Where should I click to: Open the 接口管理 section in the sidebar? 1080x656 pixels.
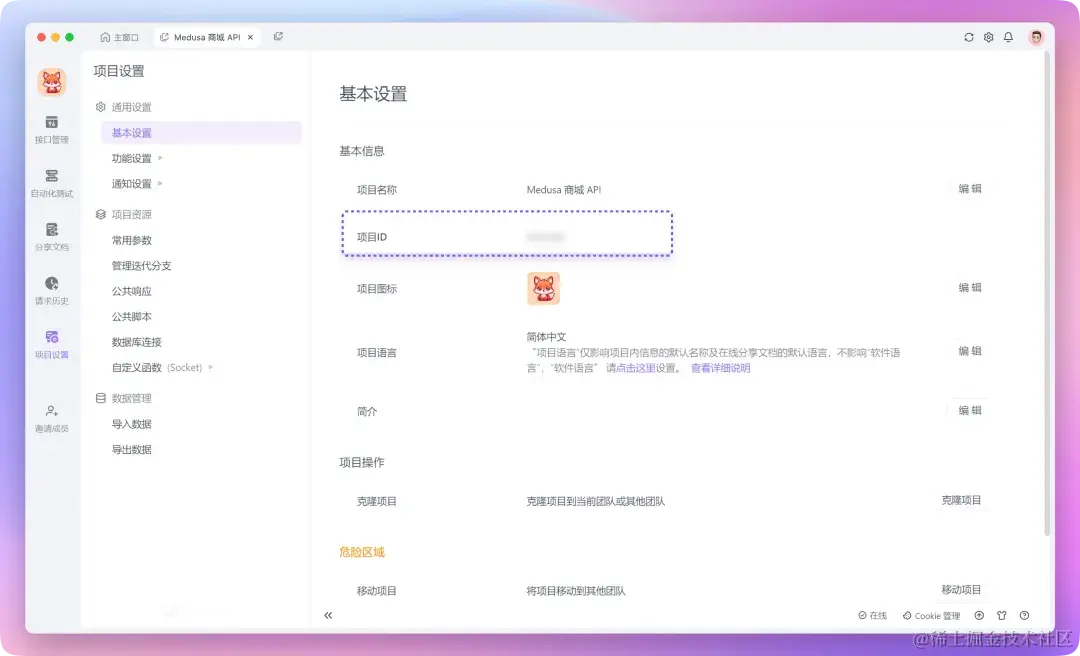pos(51,129)
